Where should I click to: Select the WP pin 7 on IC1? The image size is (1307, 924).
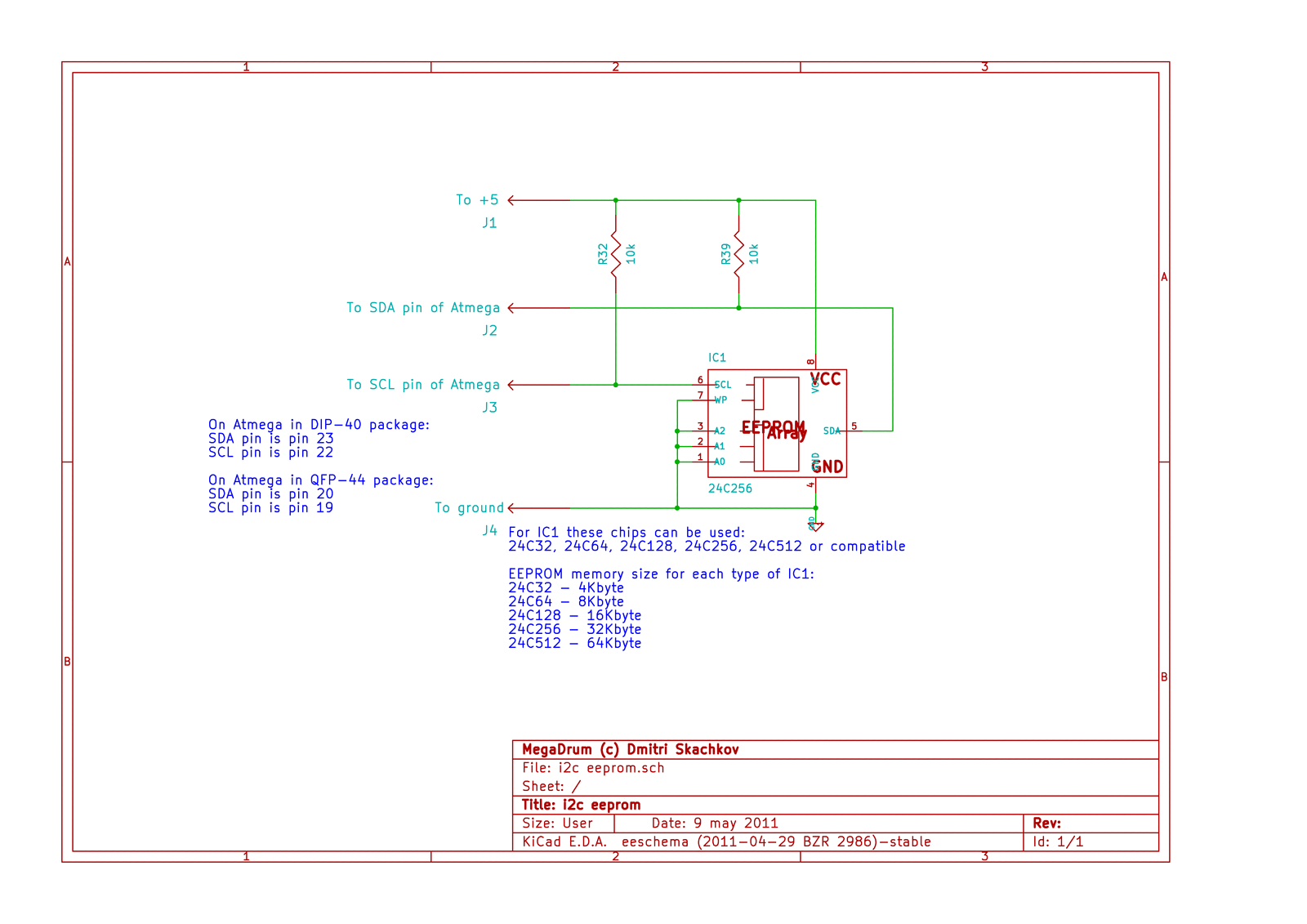(703, 400)
